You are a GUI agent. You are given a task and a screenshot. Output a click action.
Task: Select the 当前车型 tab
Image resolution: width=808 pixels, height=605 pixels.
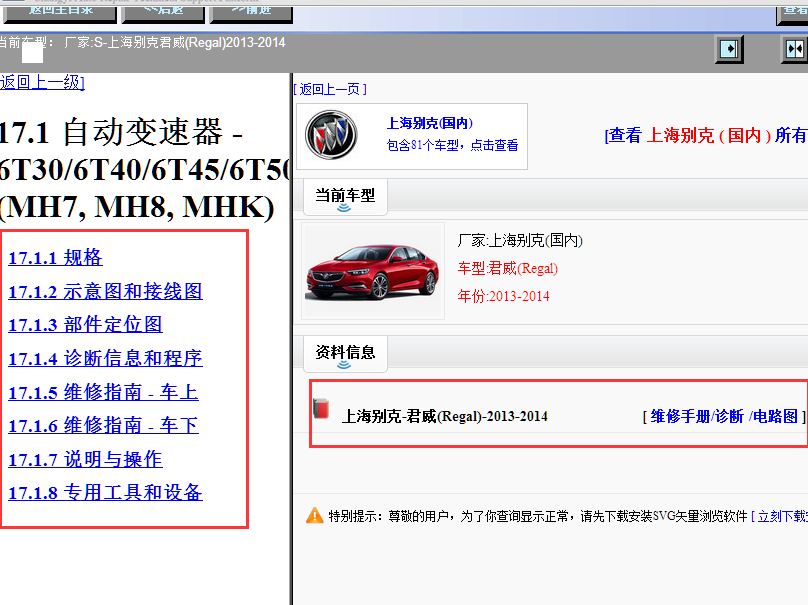pos(345,196)
